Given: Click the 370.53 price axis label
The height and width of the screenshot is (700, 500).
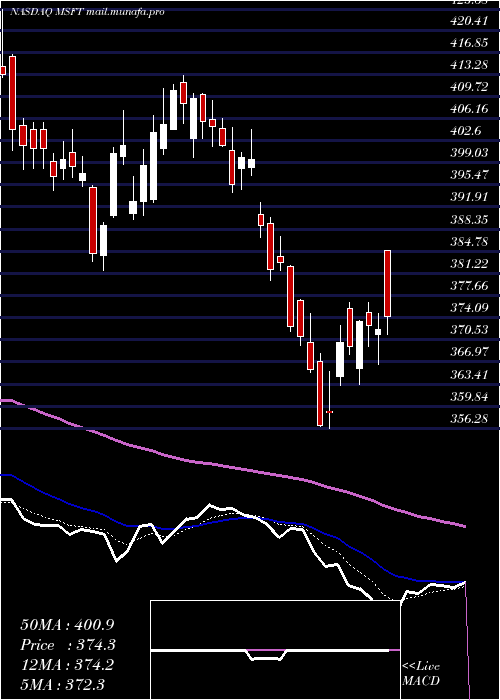Looking at the screenshot, I should (470, 330).
